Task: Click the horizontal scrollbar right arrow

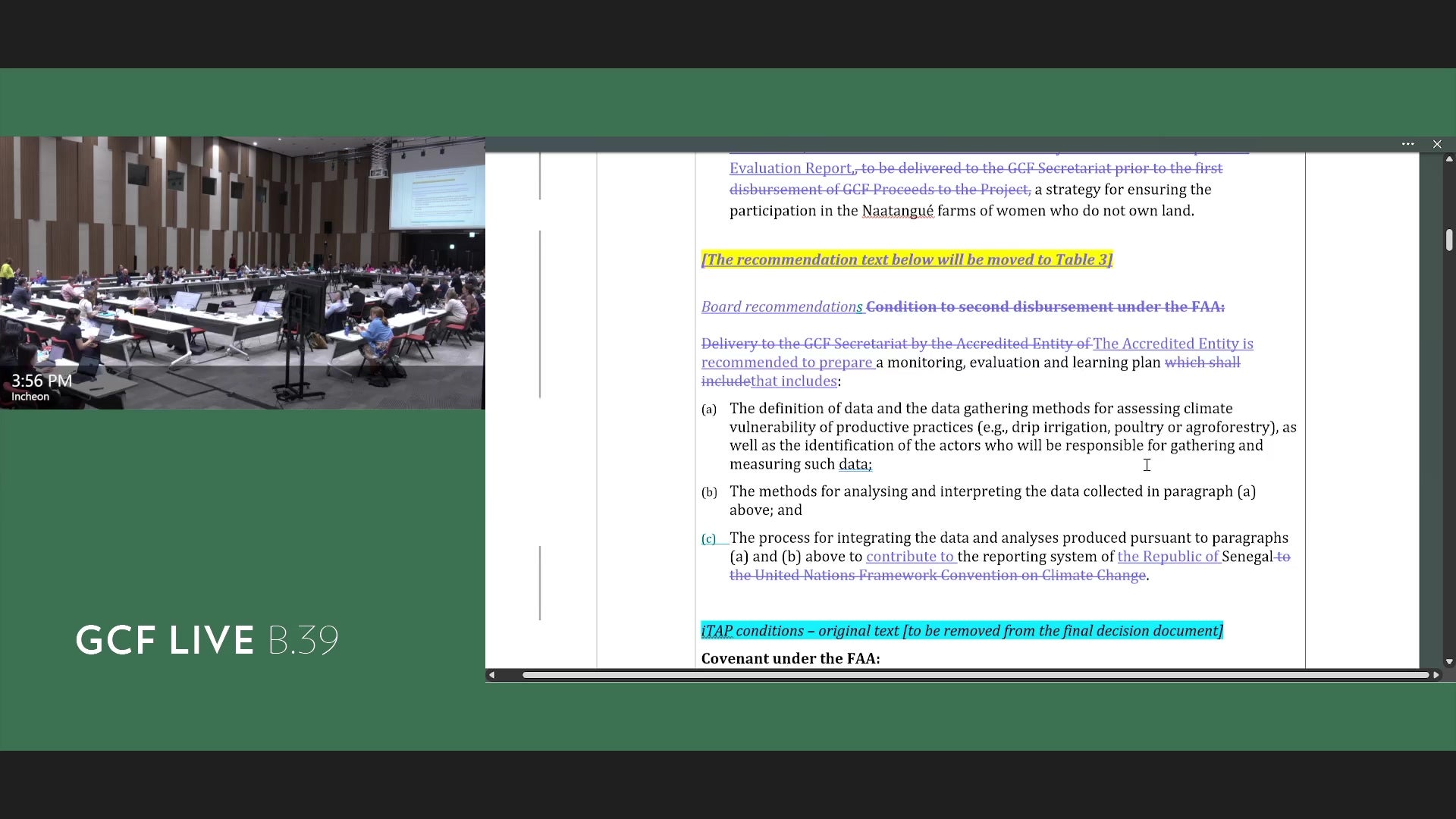Action: pos(1436,675)
